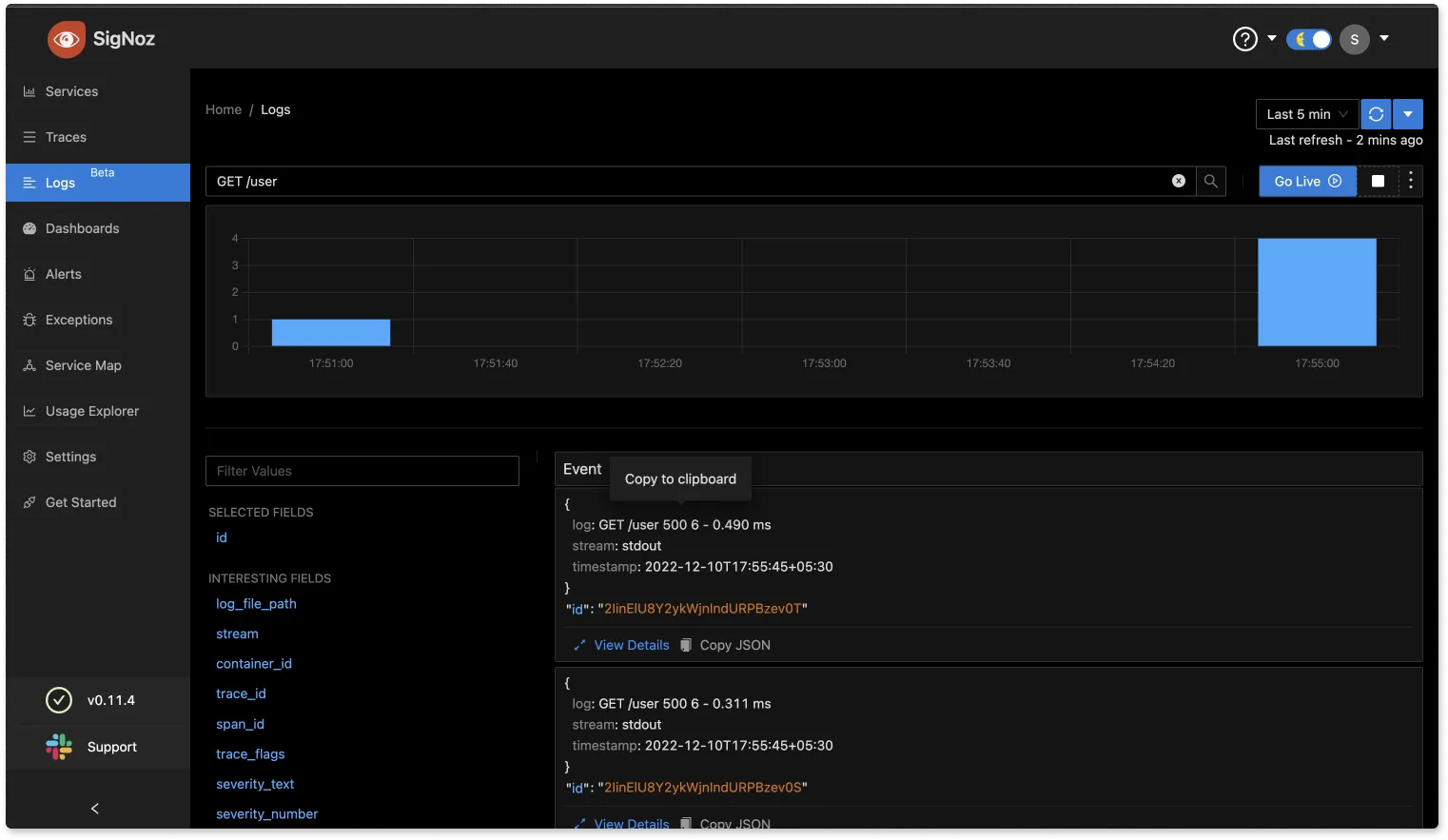The height and width of the screenshot is (840, 1448).
Task: Open the three-dot options menu
Action: (1411, 181)
